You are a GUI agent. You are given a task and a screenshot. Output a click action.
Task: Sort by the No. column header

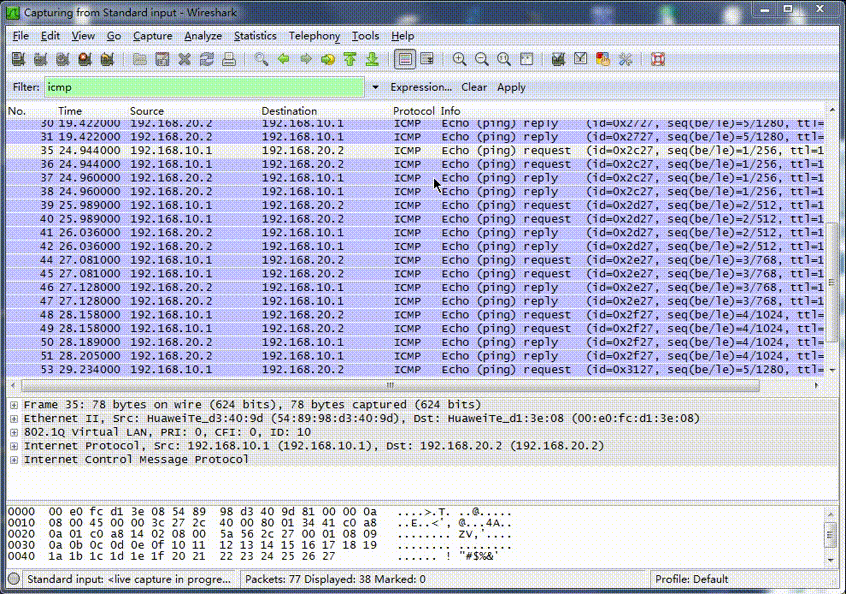17,111
